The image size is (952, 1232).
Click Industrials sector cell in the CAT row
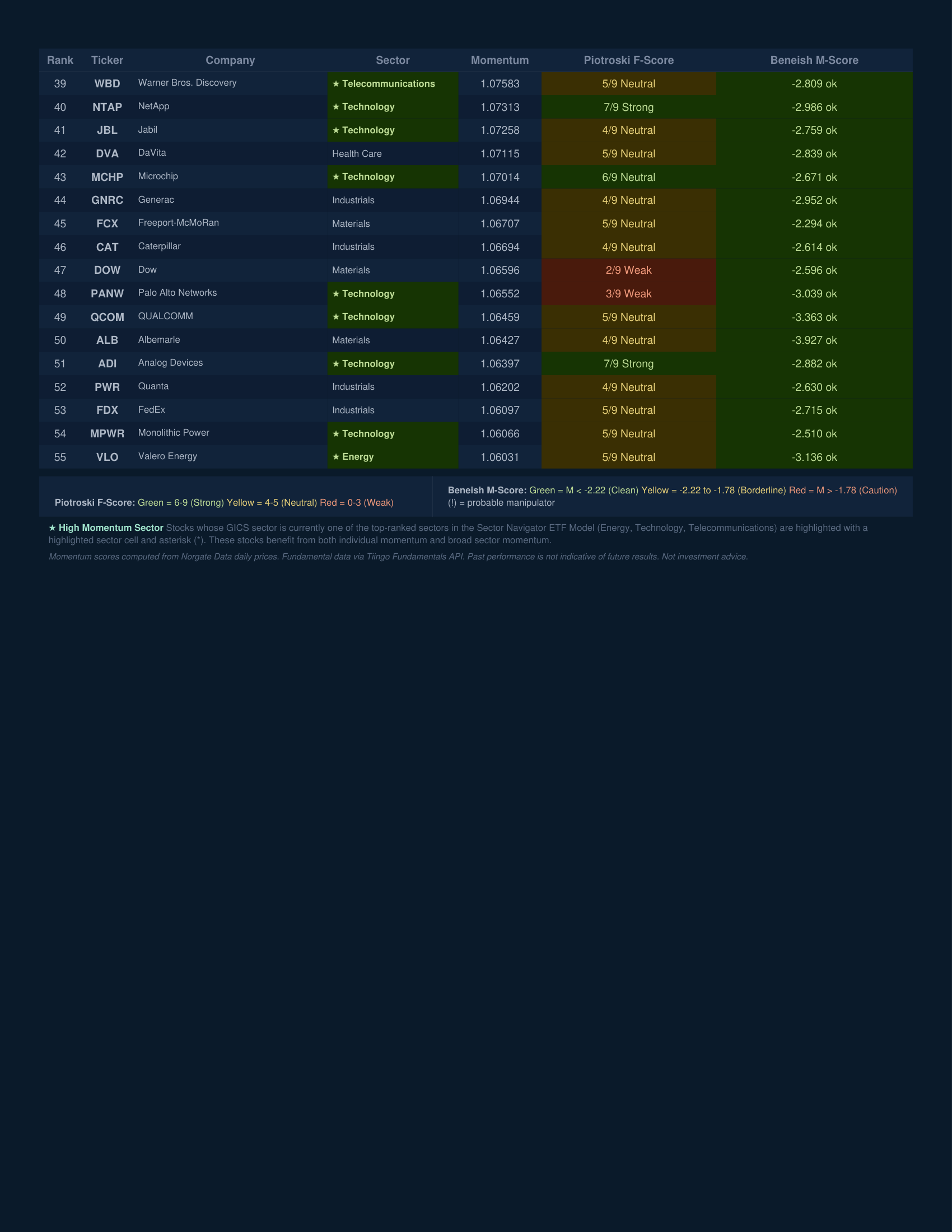click(393, 247)
